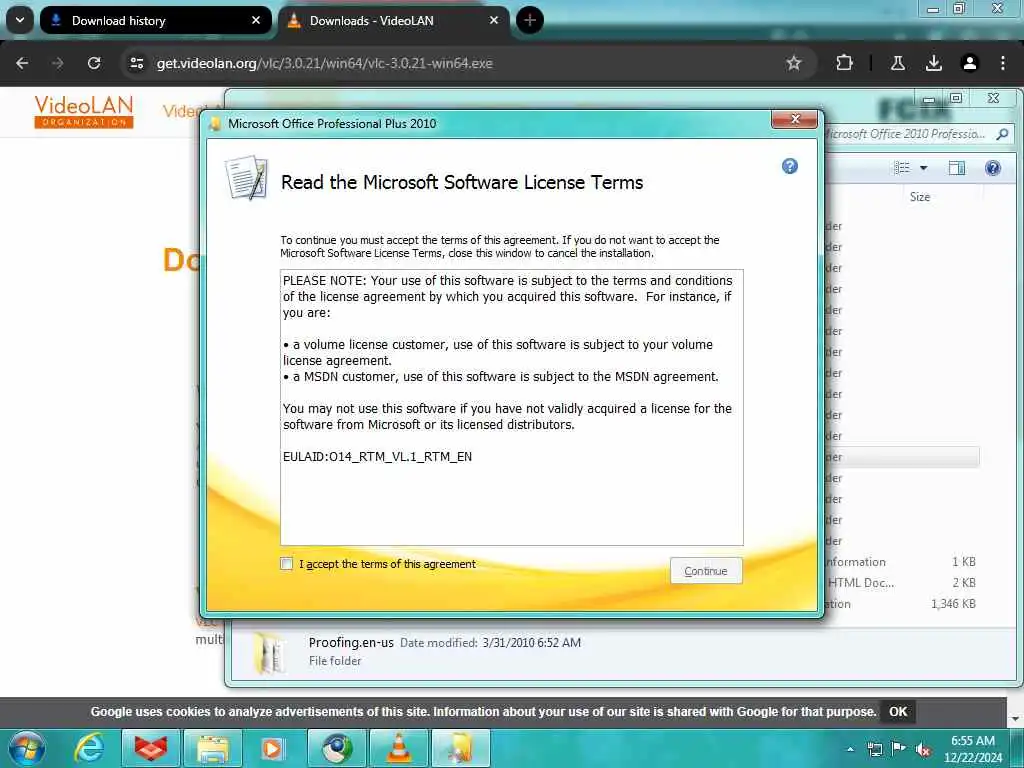Select the Proofing.en-us folder icon in details pane
Viewport: 1024px width, 768px height.
point(268,654)
